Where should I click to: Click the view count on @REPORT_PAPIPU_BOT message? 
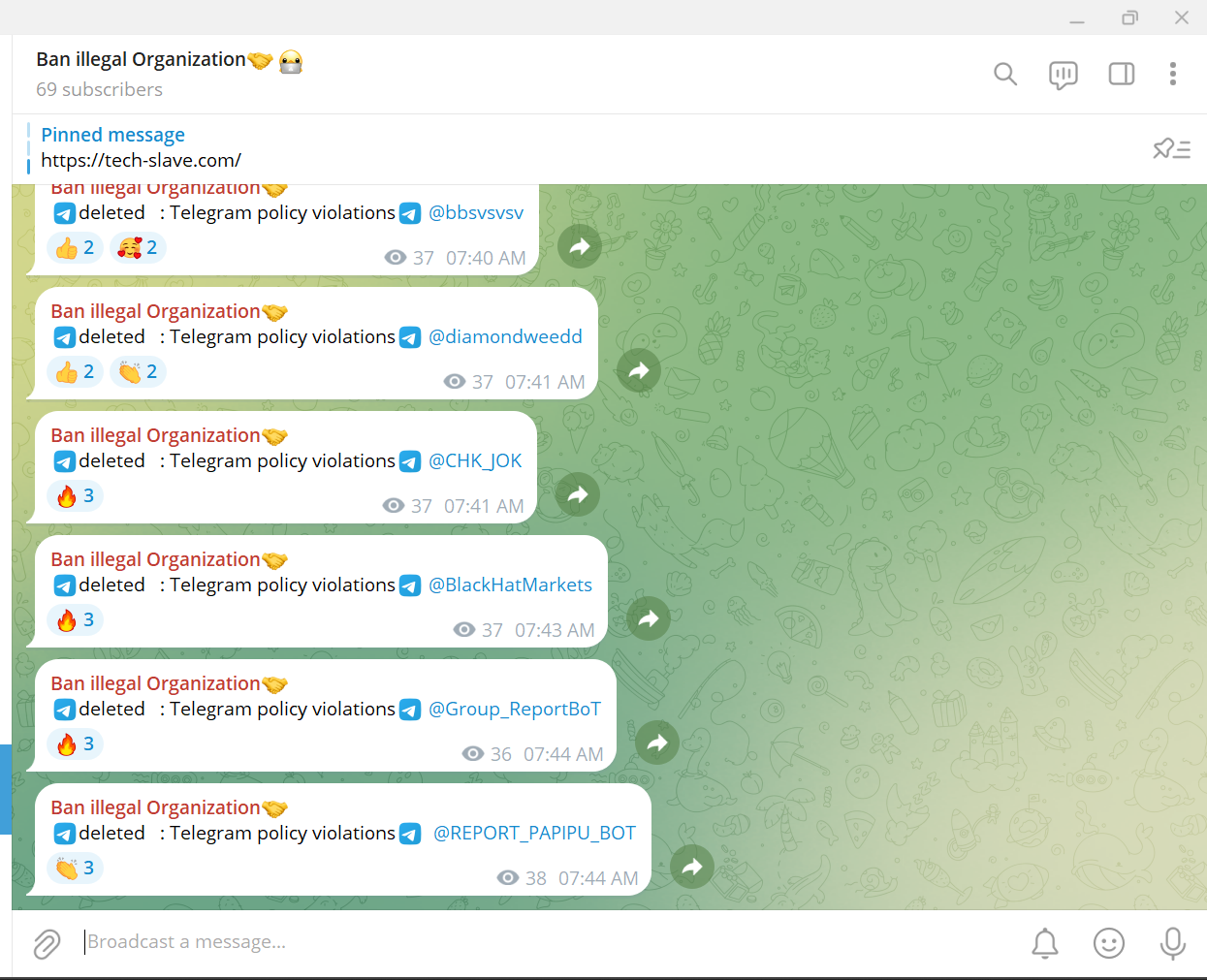tap(523, 878)
